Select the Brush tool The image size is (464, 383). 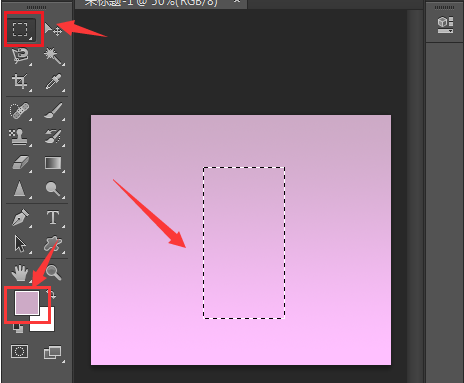pyautogui.click(x=53, y=111)
